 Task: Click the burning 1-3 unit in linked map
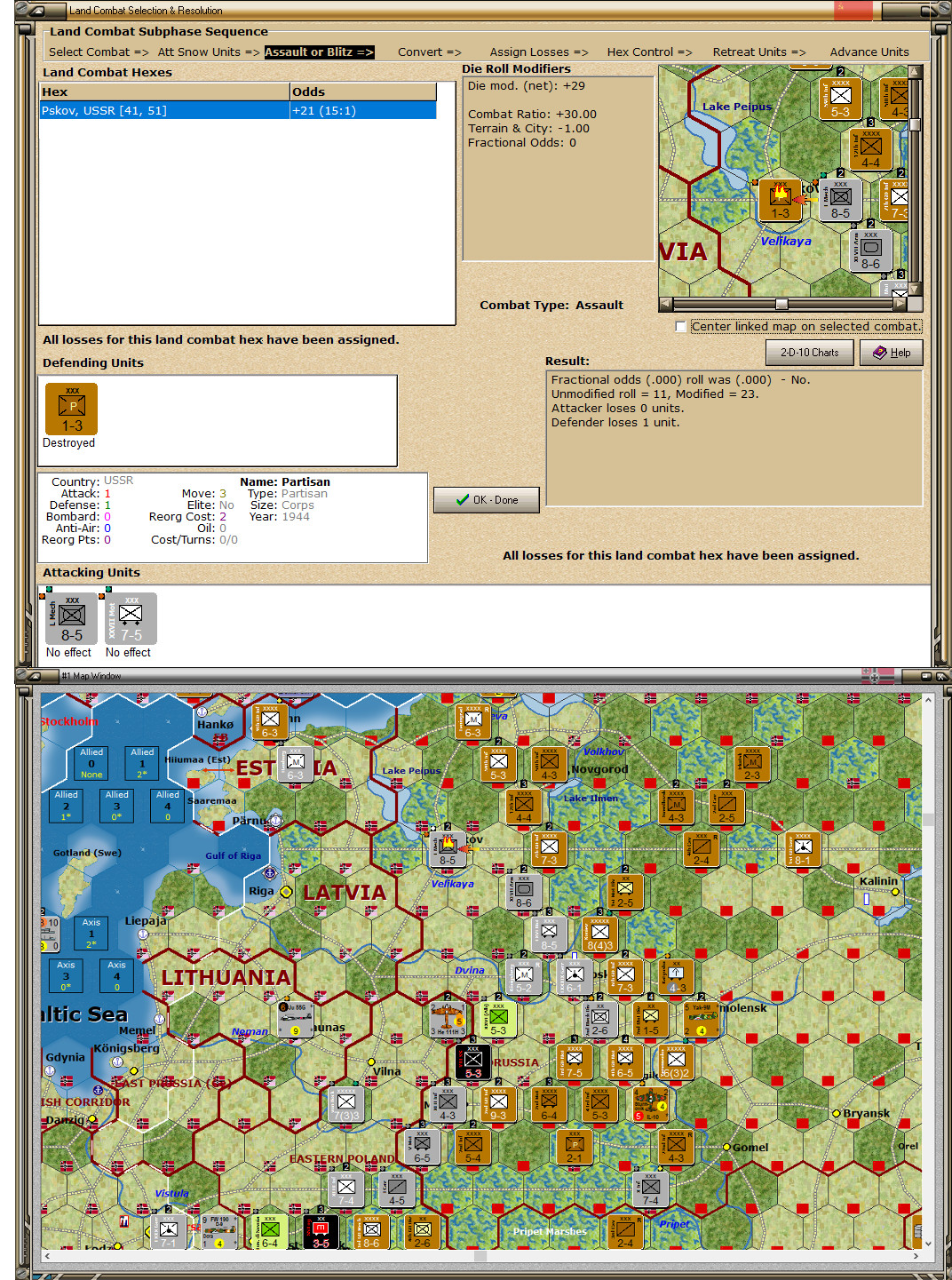coord(780,200)
